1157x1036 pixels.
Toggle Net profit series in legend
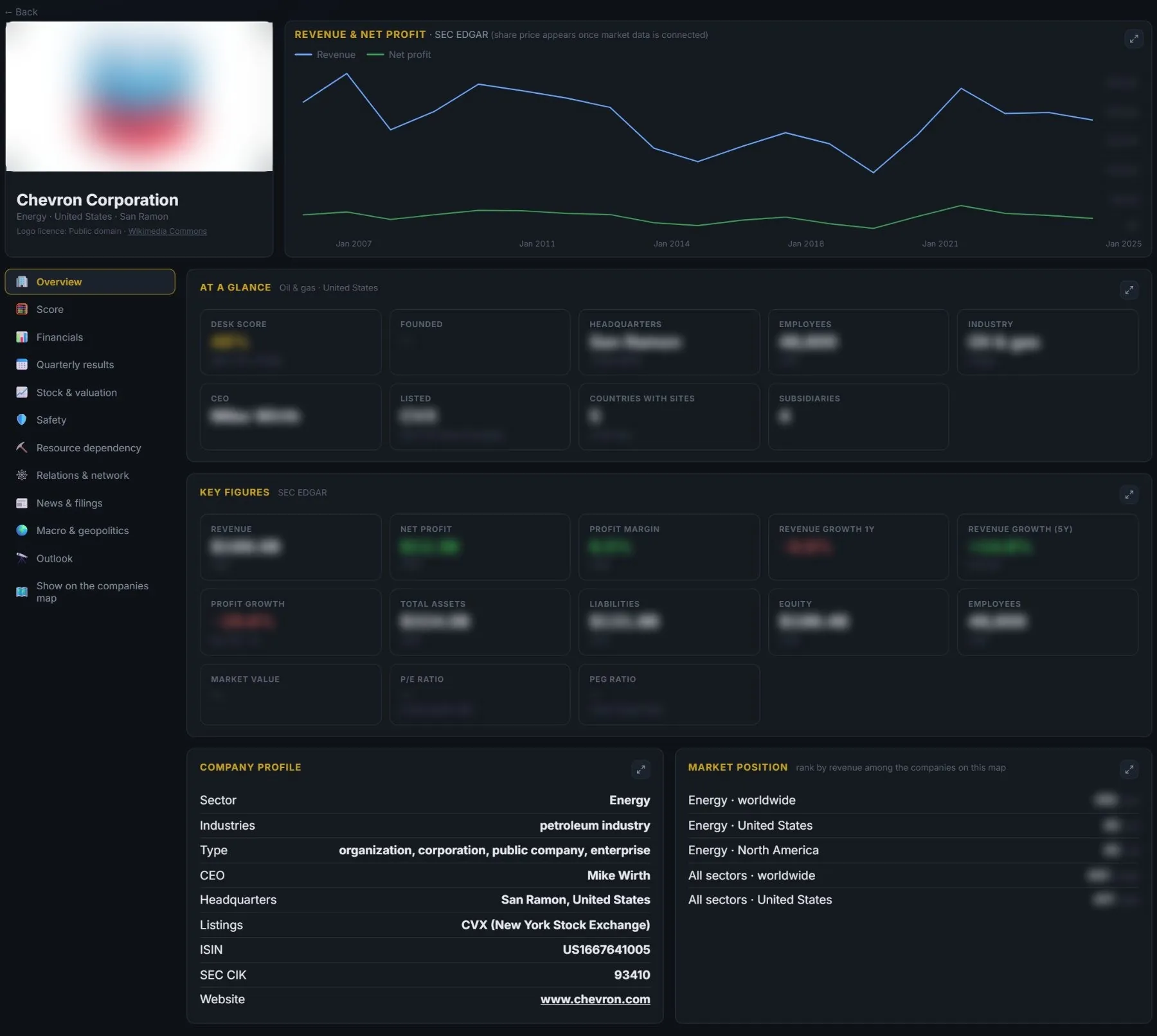point(399,55)
